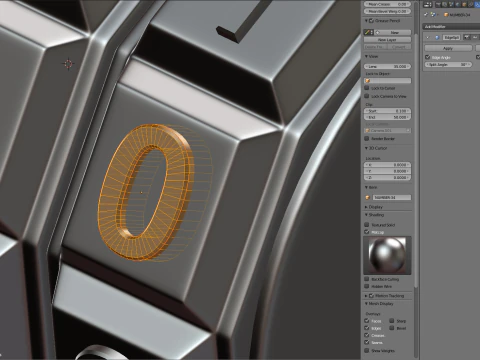Click the Edge Split modifier name field

coord(452,37)
